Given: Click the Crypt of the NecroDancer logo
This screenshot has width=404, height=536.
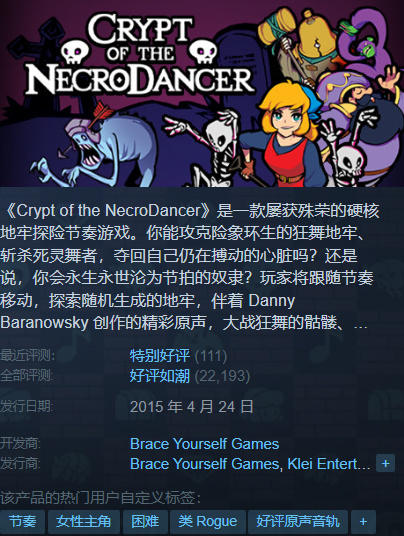Looking at the screenshot, I should point(140,55).
